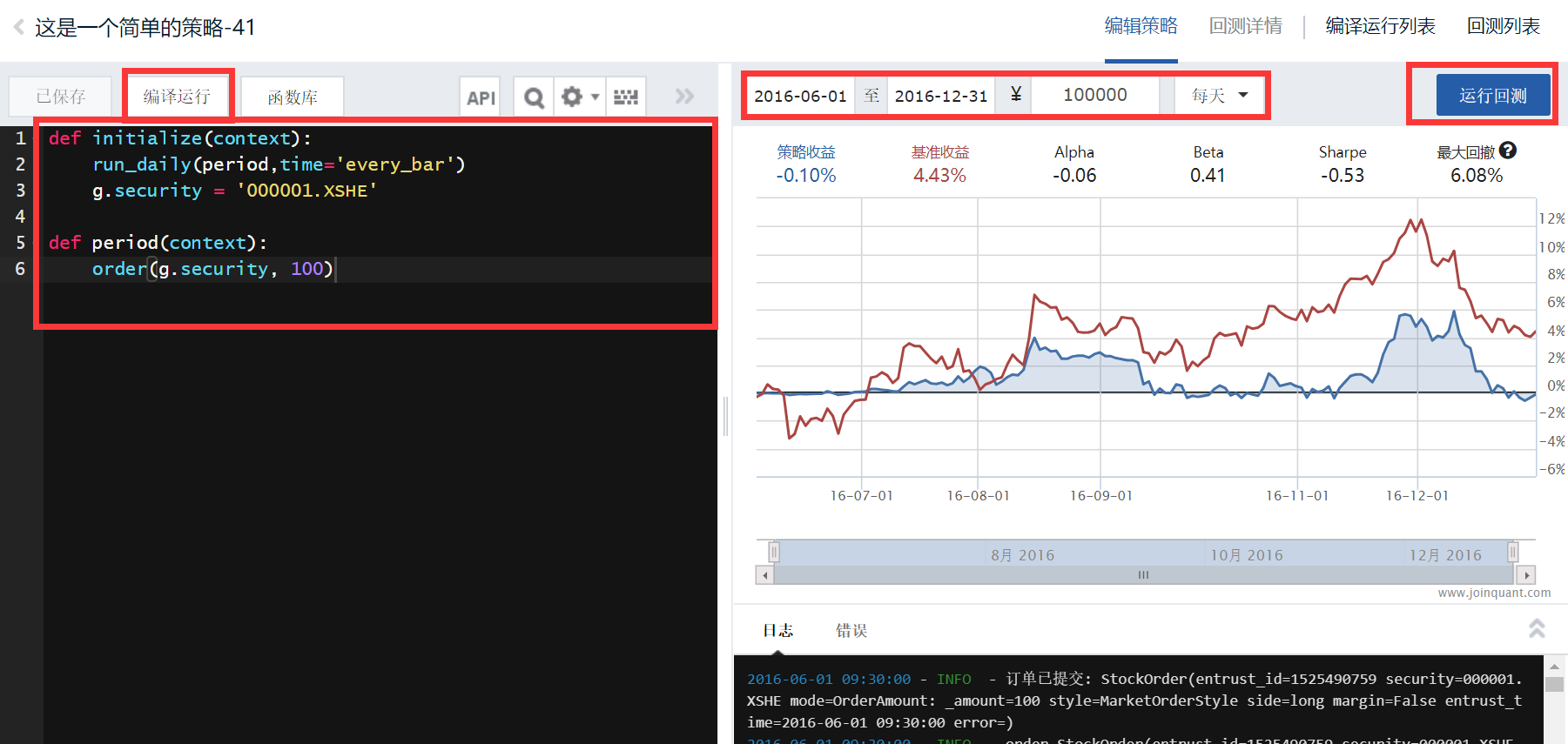The image size is (1568, 744).
Task: Click code line with run_daily call
Action: click(279, 164)
